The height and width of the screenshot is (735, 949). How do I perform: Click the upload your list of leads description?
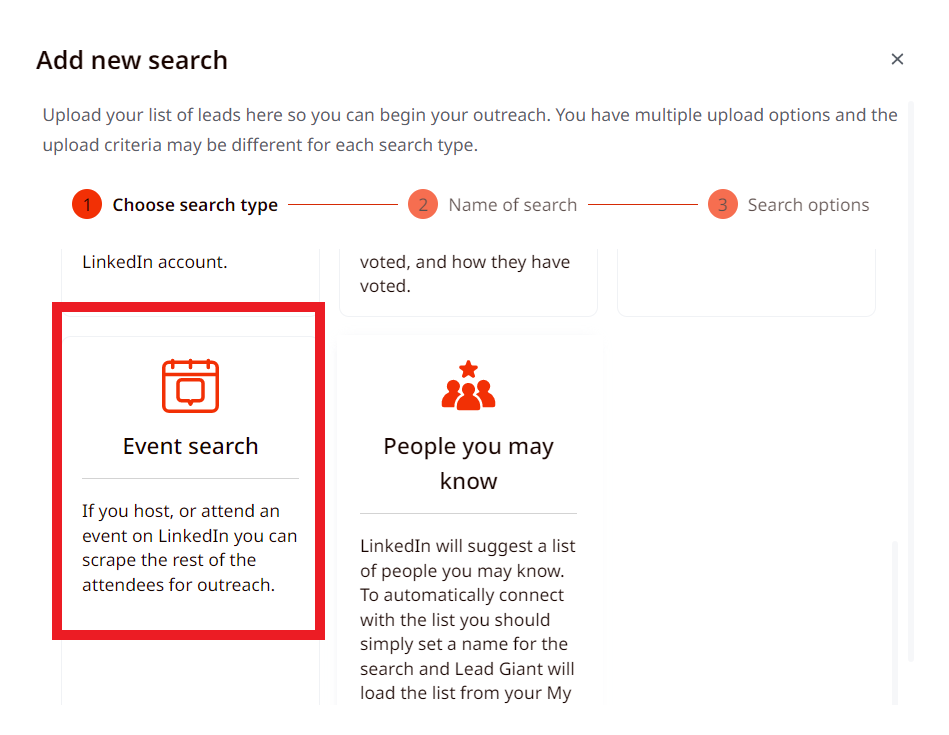coord(470,130)
